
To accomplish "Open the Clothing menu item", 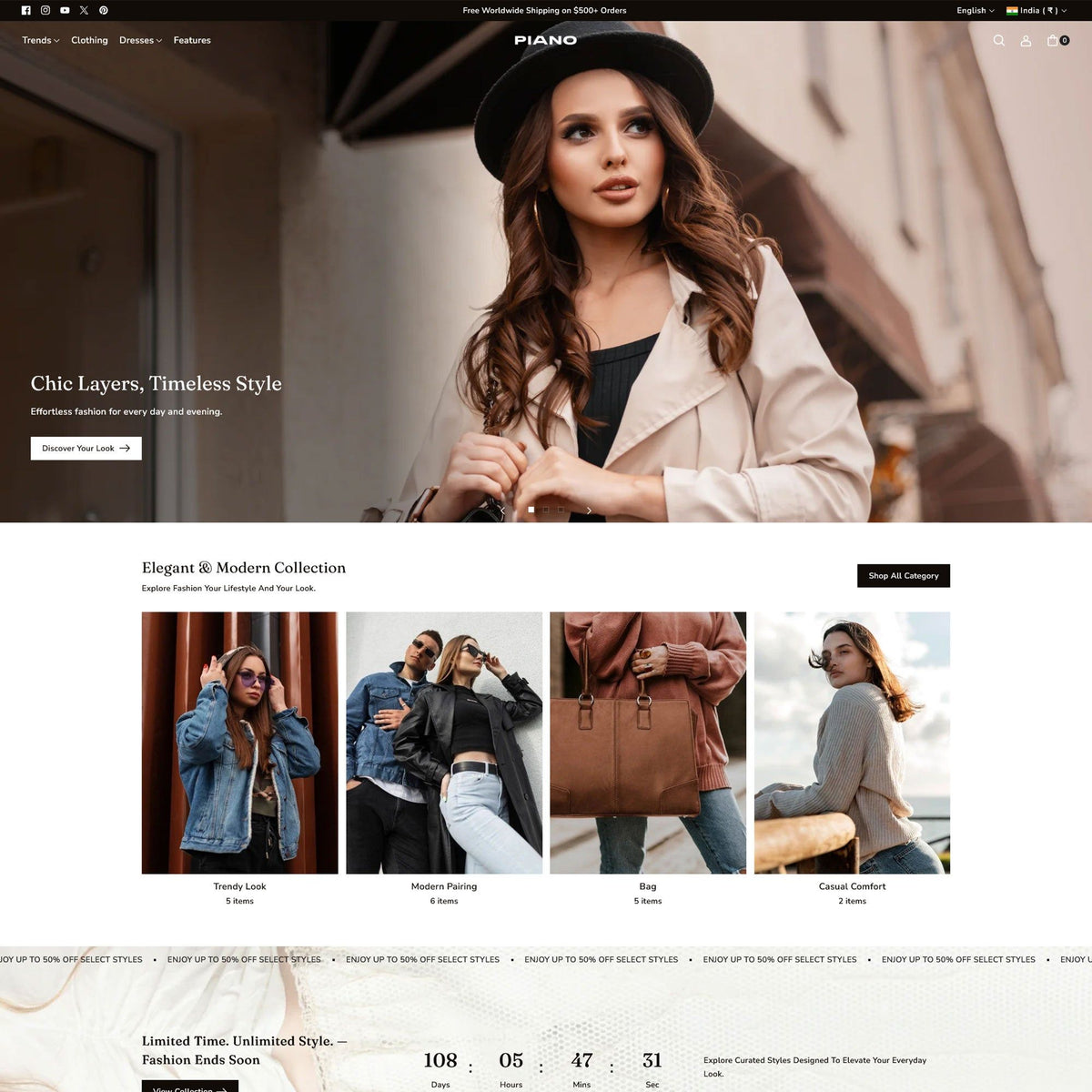I will point(89,40).
